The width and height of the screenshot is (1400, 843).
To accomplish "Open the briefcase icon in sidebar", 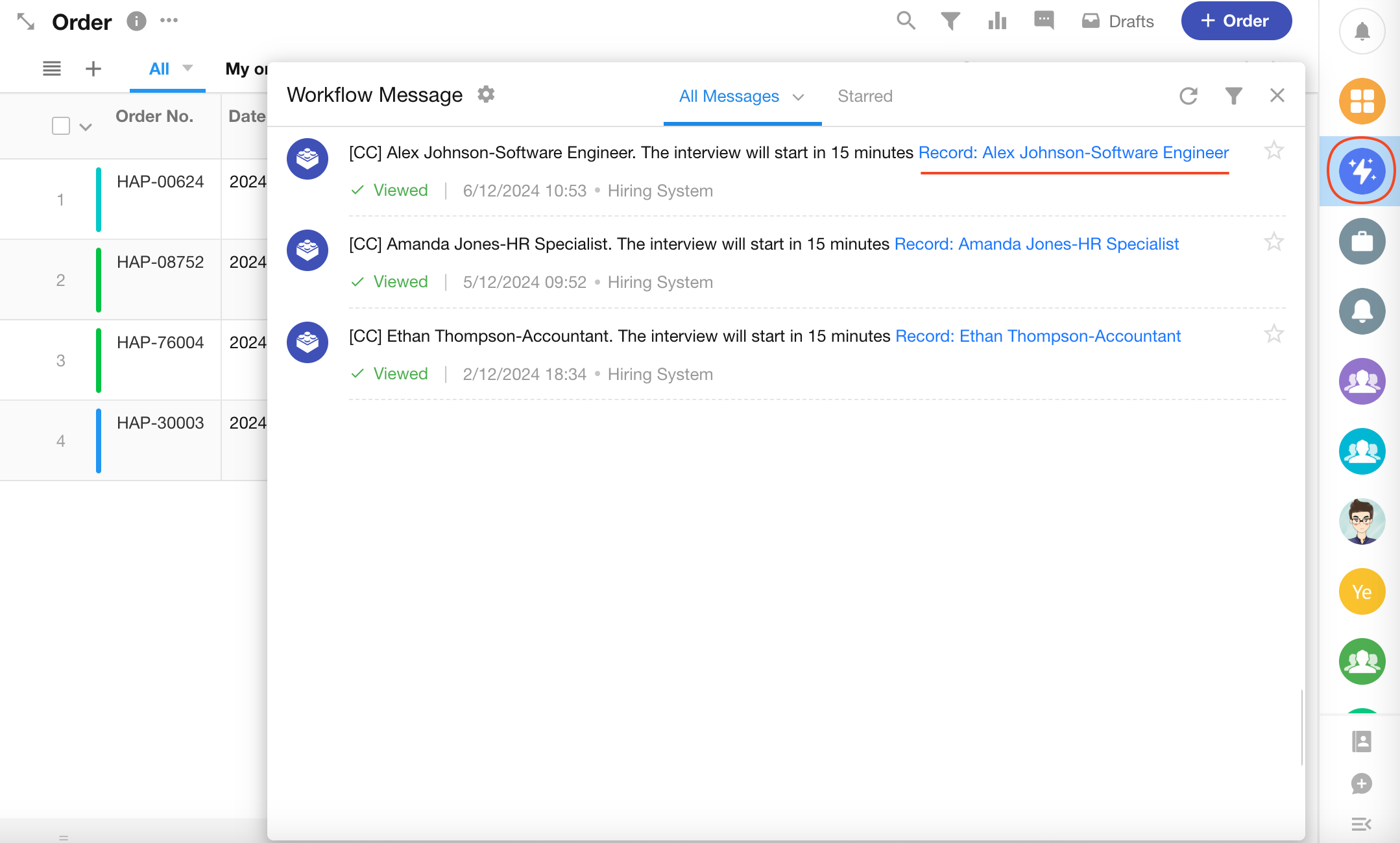I will pyautogui.click(x=1362, y=241).
